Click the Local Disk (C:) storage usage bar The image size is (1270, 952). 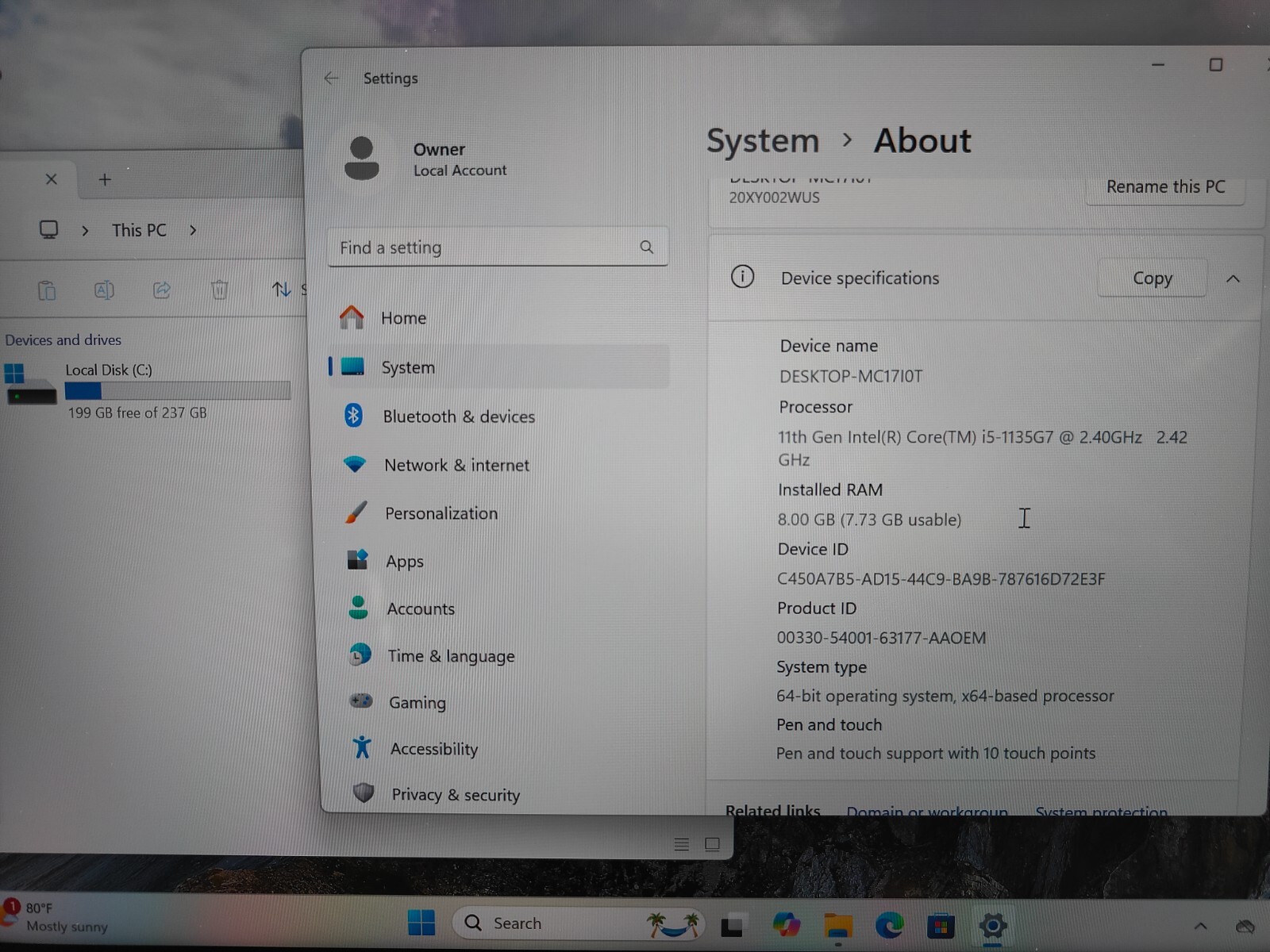178,390
